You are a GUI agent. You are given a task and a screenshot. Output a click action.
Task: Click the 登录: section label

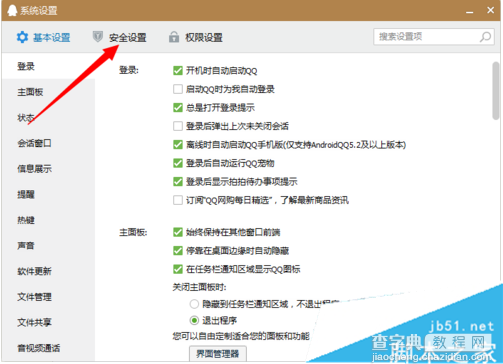pos(129,71)
